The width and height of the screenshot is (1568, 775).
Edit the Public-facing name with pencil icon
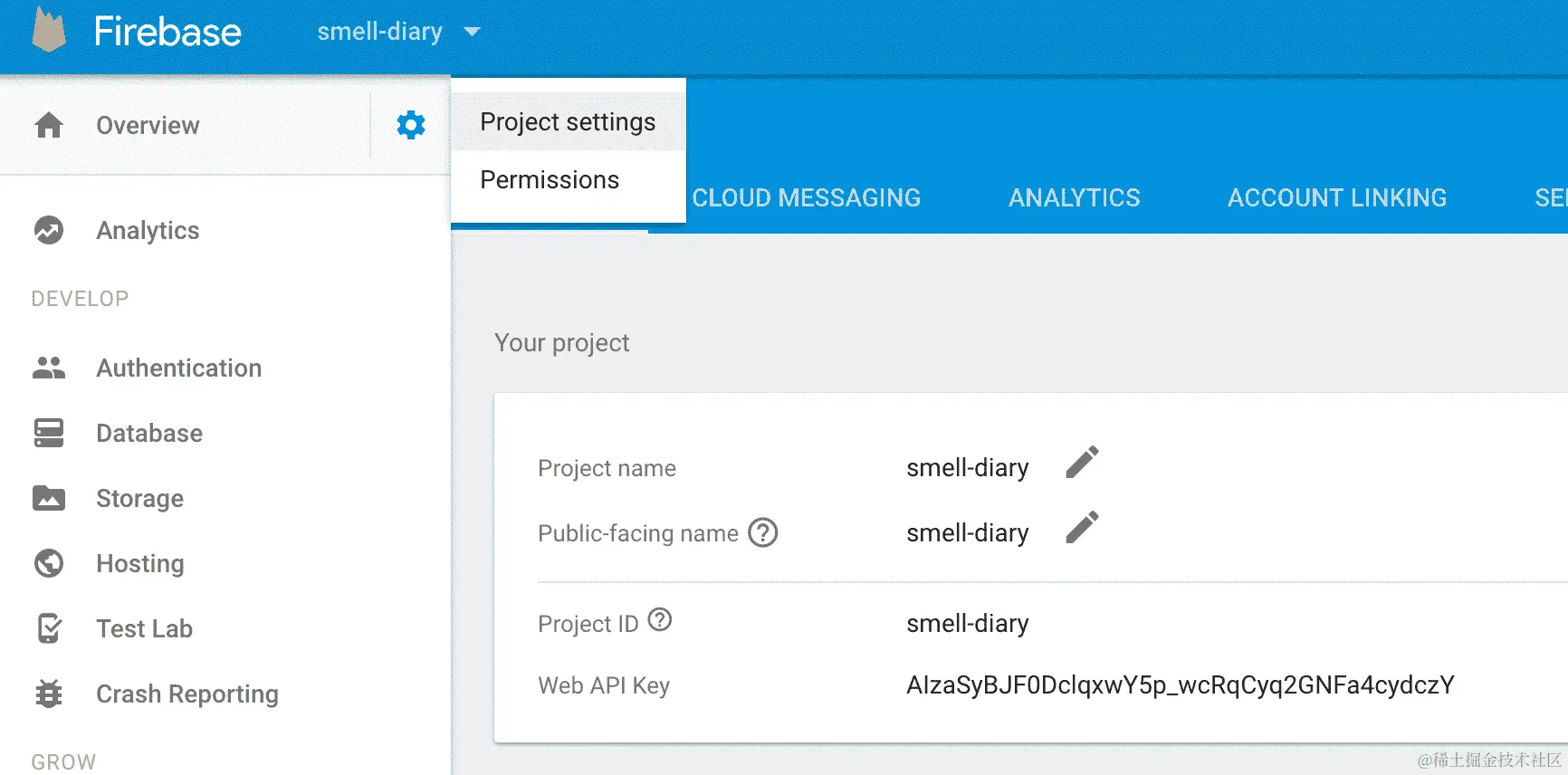(x=1082, y=527)
